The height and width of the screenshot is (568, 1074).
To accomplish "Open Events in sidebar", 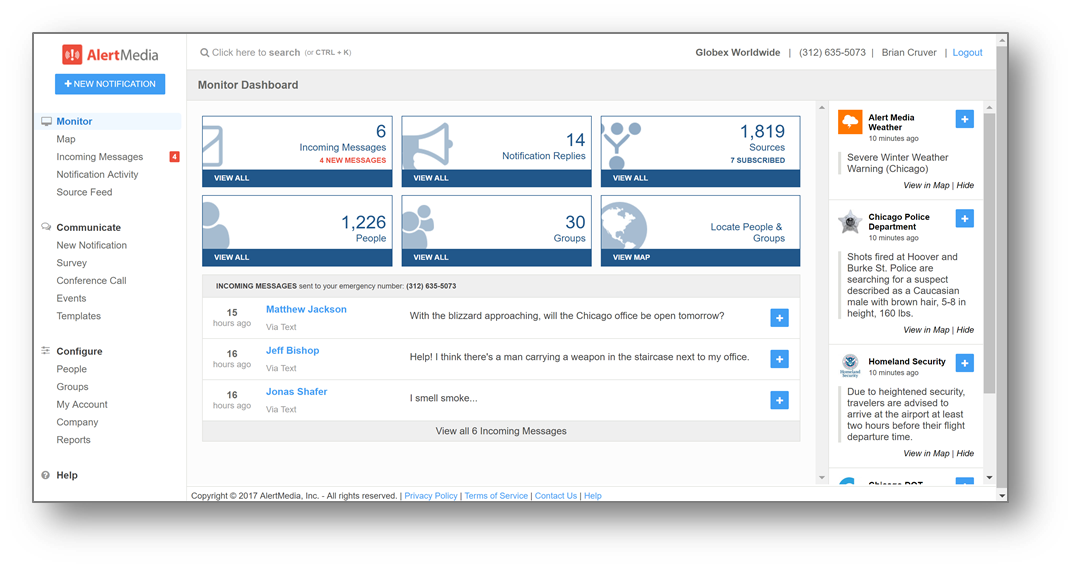I will click(x=71, y=299).
